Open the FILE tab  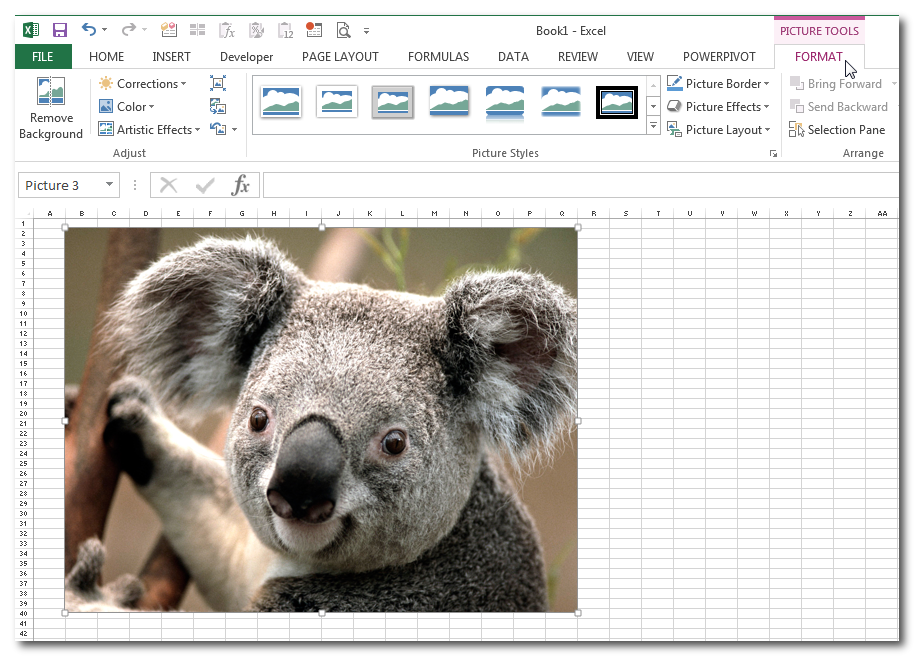[x=43, y=57]
